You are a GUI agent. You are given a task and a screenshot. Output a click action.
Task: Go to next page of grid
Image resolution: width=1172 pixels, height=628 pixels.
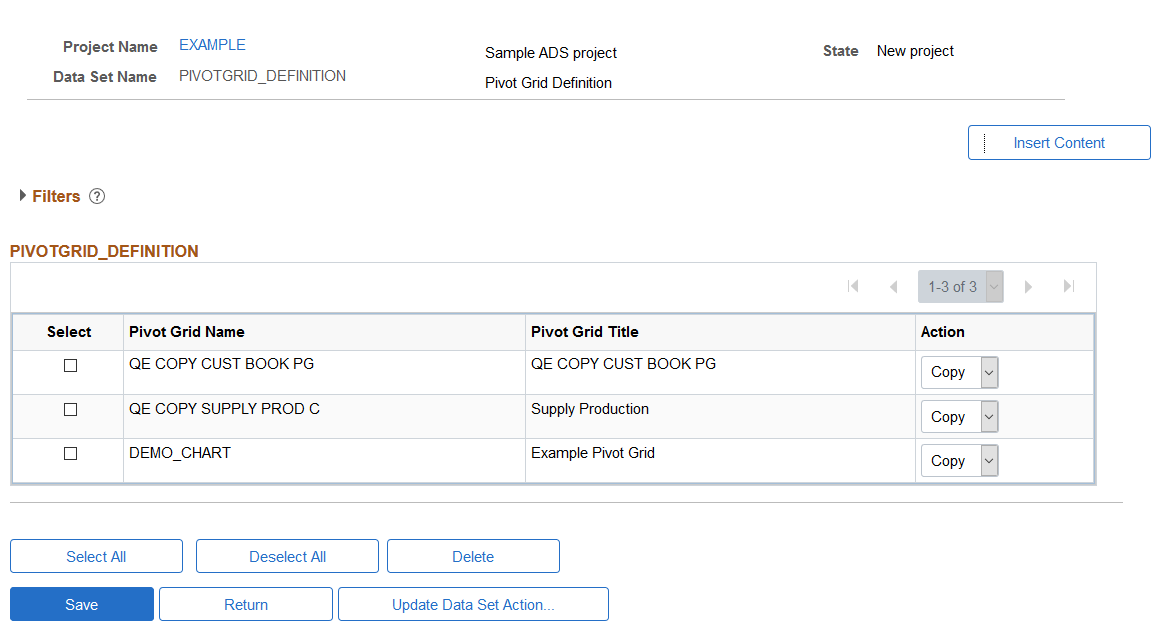1028,286
